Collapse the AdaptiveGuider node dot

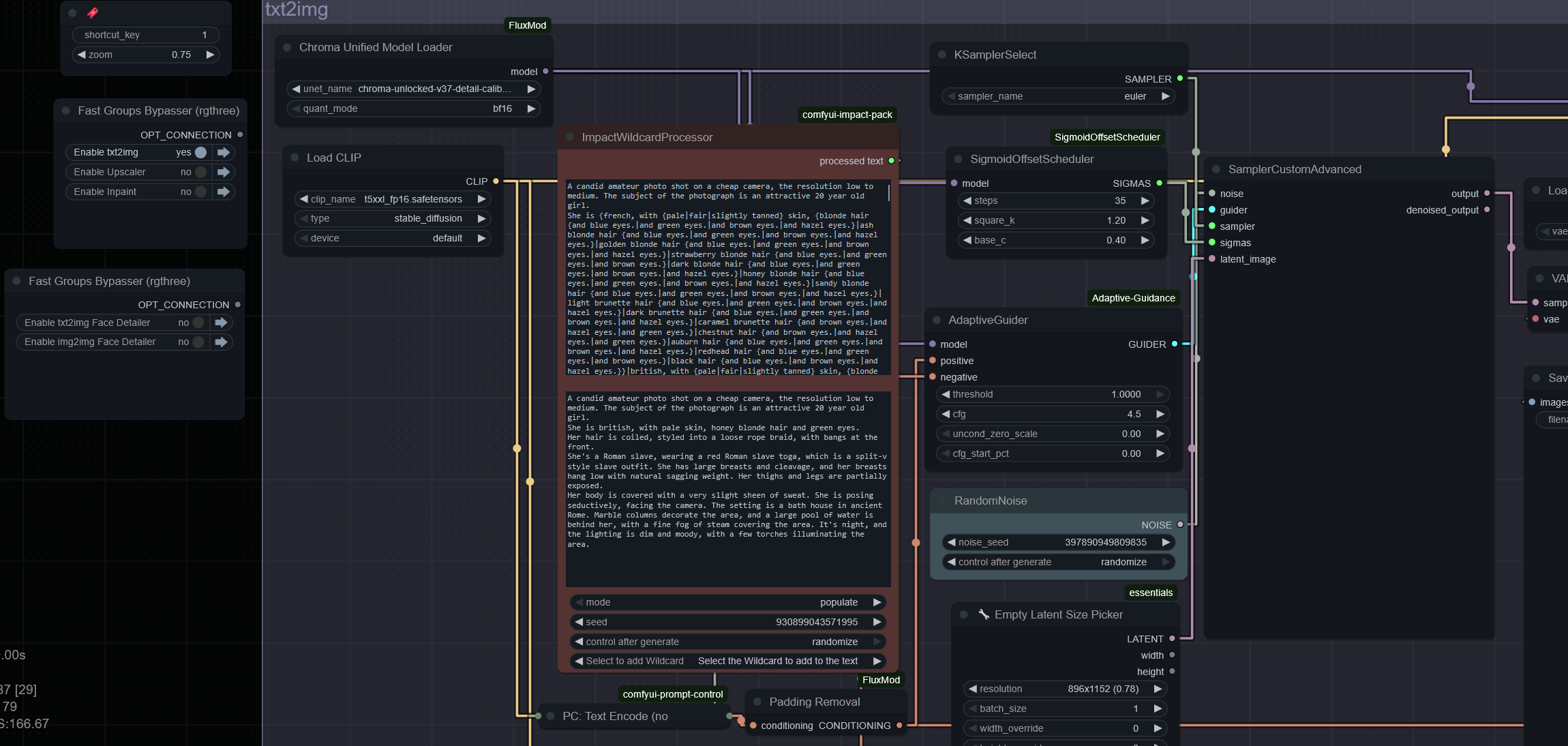[x=937, y=320]
